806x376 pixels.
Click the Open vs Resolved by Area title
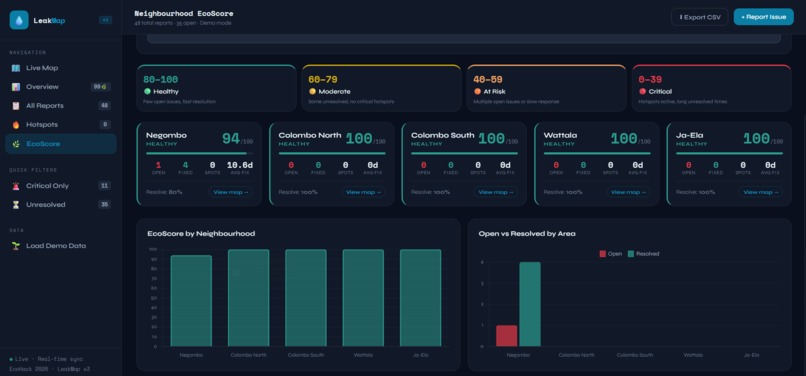(x=527, y=234)
